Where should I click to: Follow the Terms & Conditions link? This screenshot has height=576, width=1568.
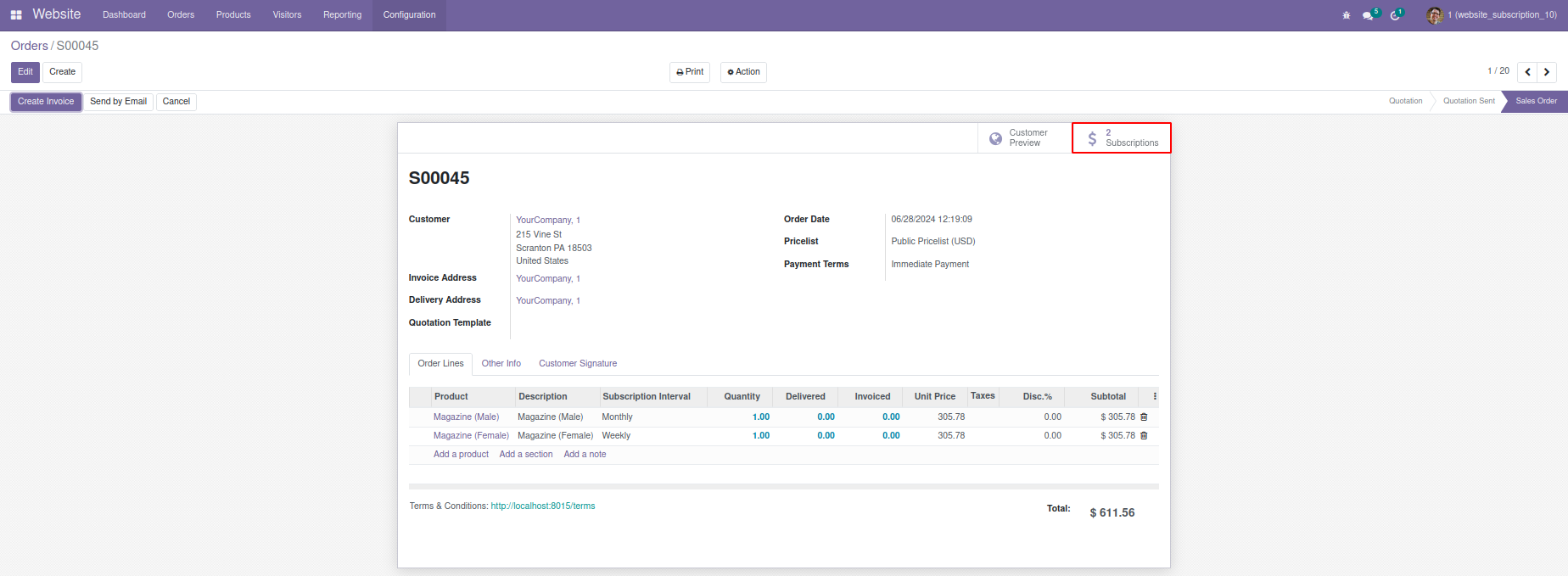tap(542, 506)
